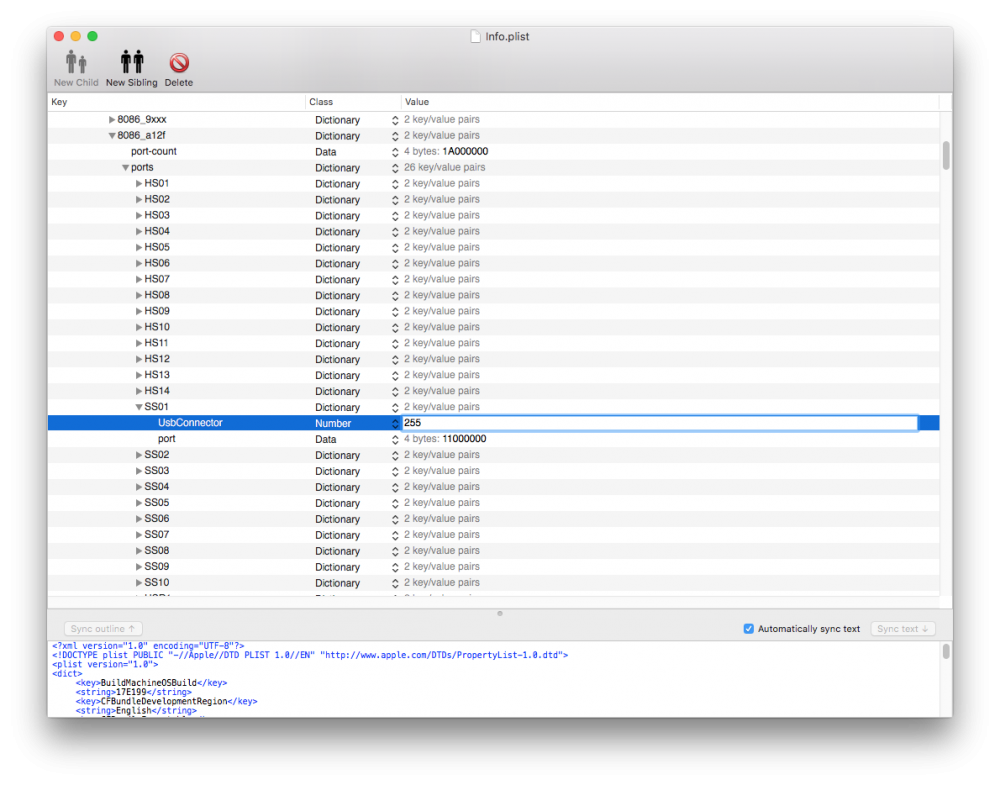The height and width of the screenshot is (785, 1000).
Task: Click the Key column header
Action: click(177, 102)
